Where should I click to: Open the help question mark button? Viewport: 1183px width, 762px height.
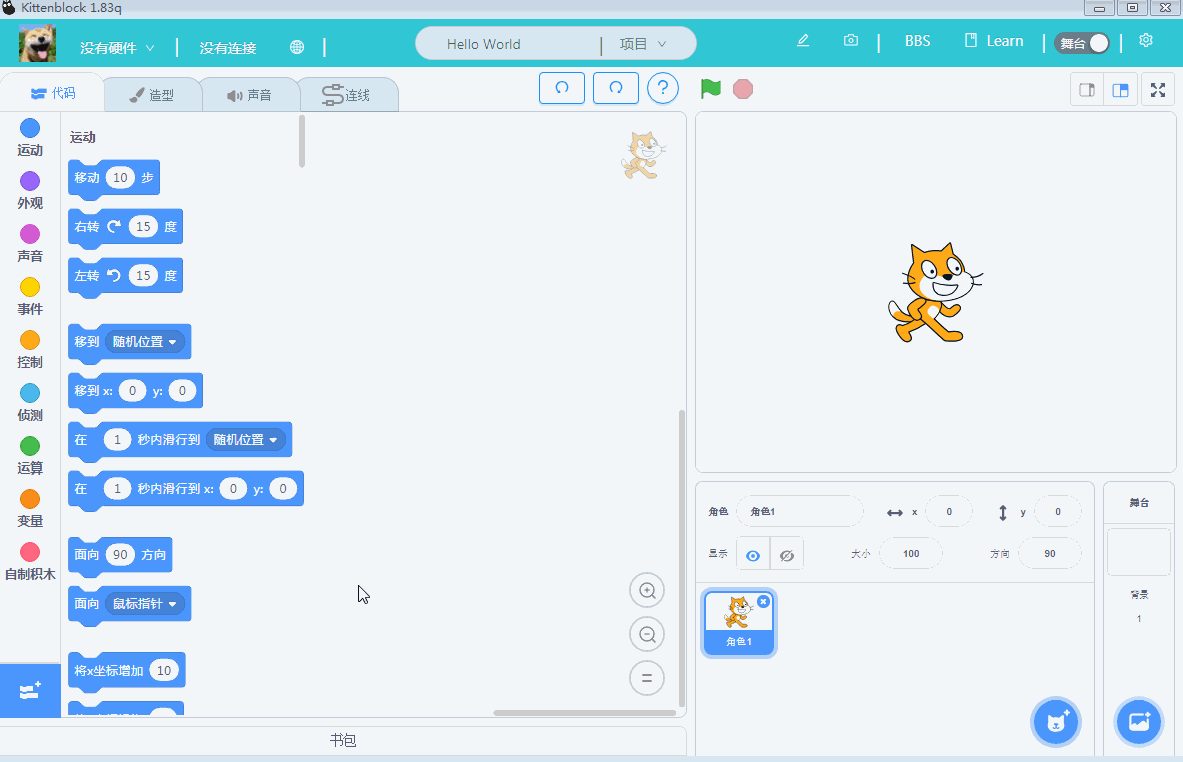662,88
